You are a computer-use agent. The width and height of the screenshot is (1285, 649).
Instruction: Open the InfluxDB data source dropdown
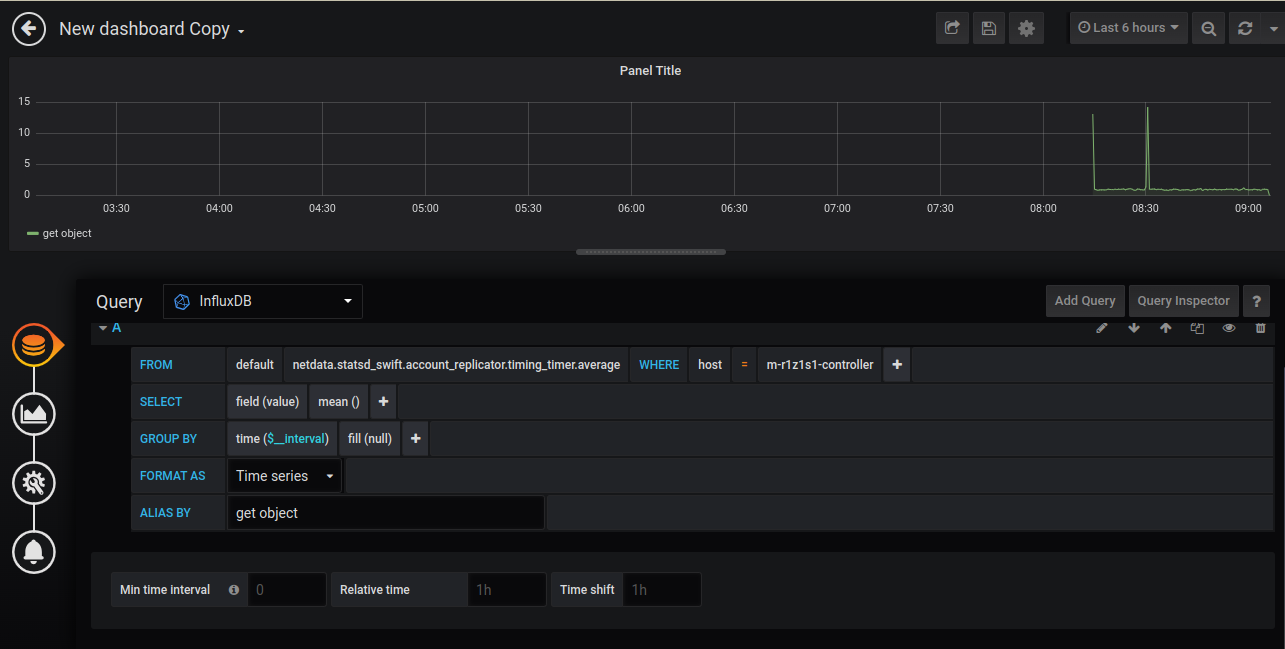click(x=263, y=301)
